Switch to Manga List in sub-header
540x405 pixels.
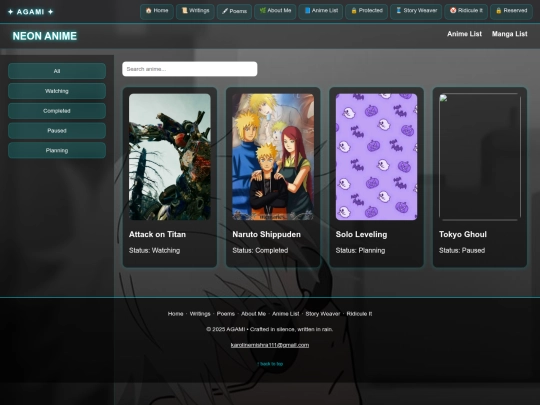click(509, 34)
